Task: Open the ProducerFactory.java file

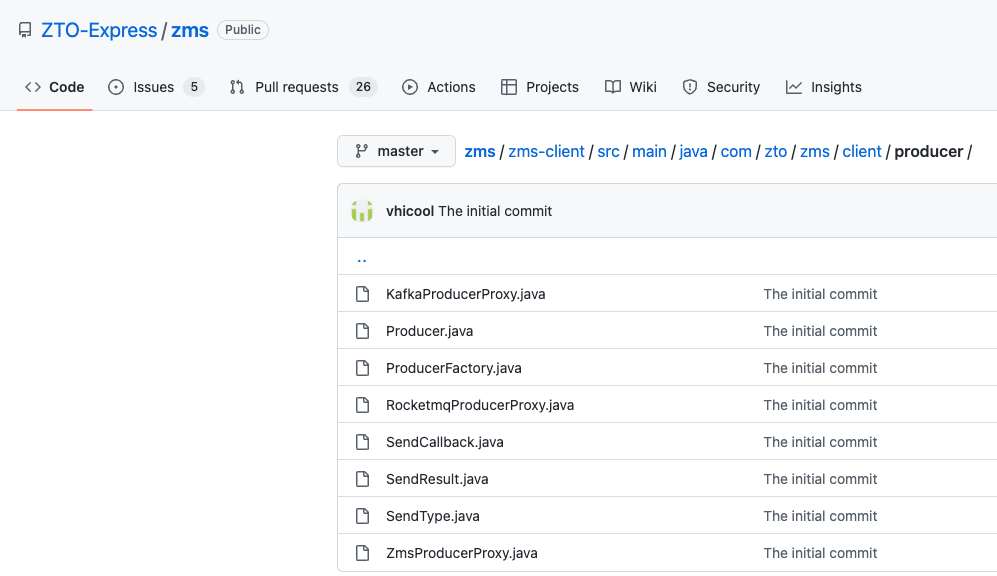Action: coord(453,368)
